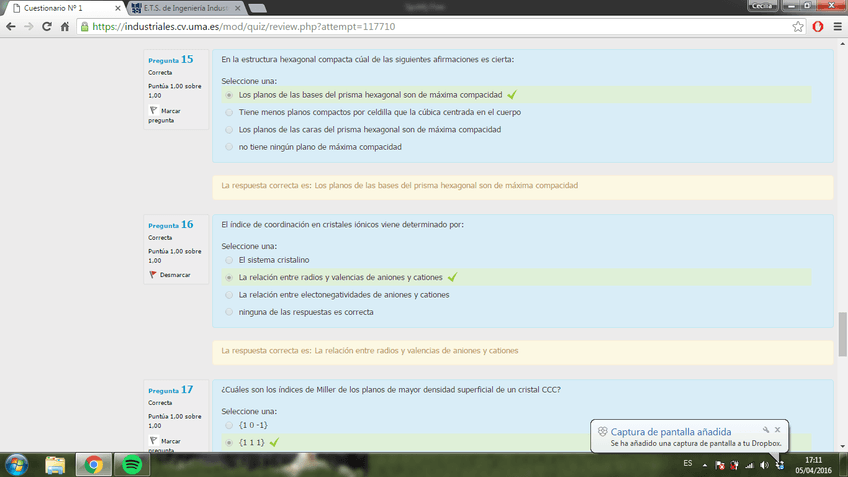Select the {1 0 -1} answer option
The height and width of the screenshot is (477, 848).
click(230, 425)
